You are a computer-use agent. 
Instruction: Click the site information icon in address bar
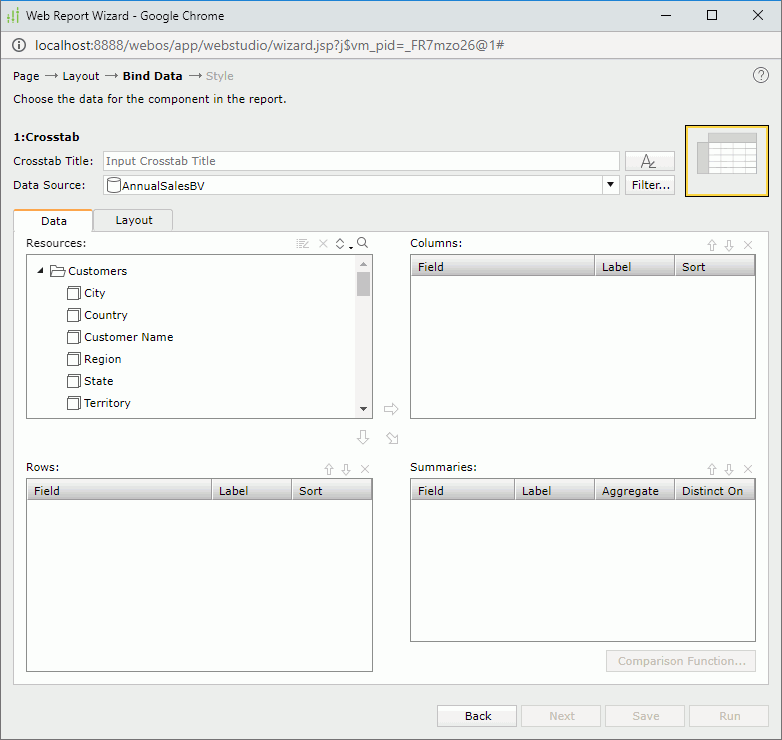click(19, 46)
